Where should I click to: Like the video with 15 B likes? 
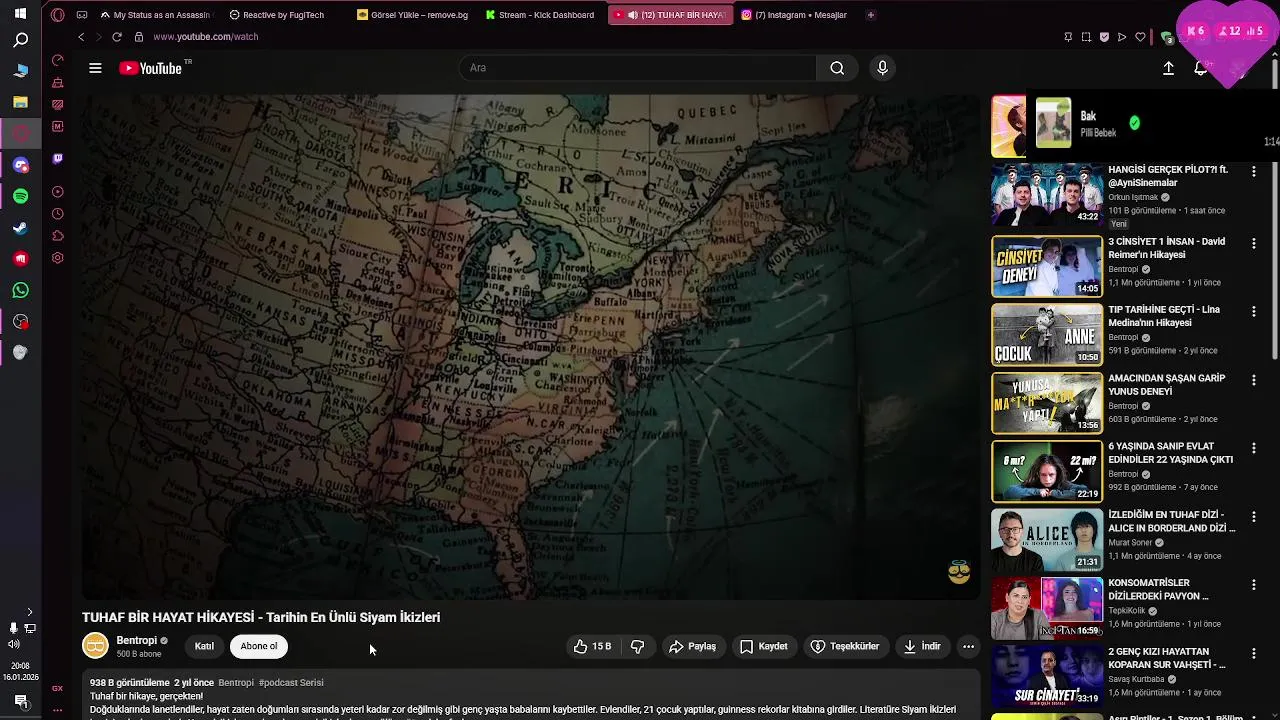[592, 647]
